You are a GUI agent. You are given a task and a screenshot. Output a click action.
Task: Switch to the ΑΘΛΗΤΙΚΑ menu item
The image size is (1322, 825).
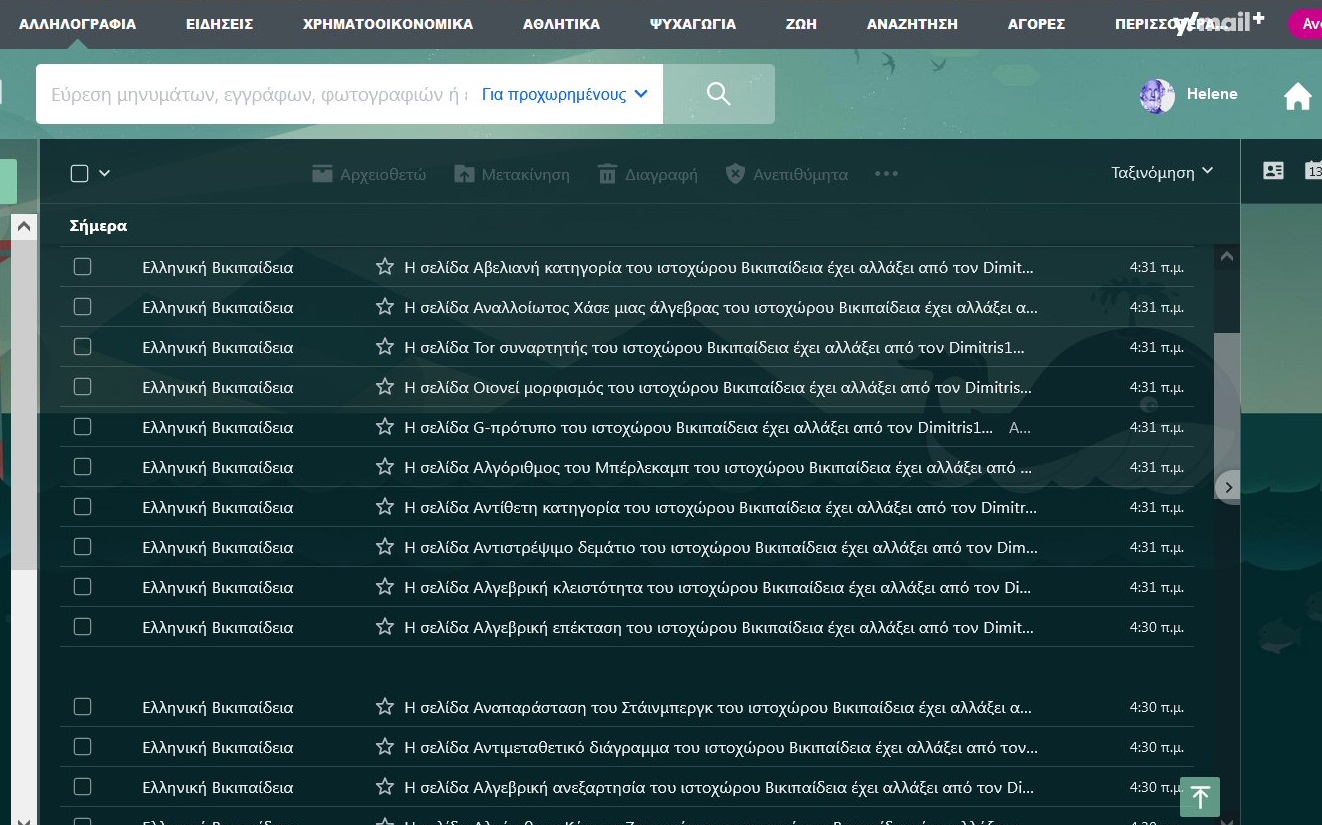pyautogui.click(x=561, y=24)
